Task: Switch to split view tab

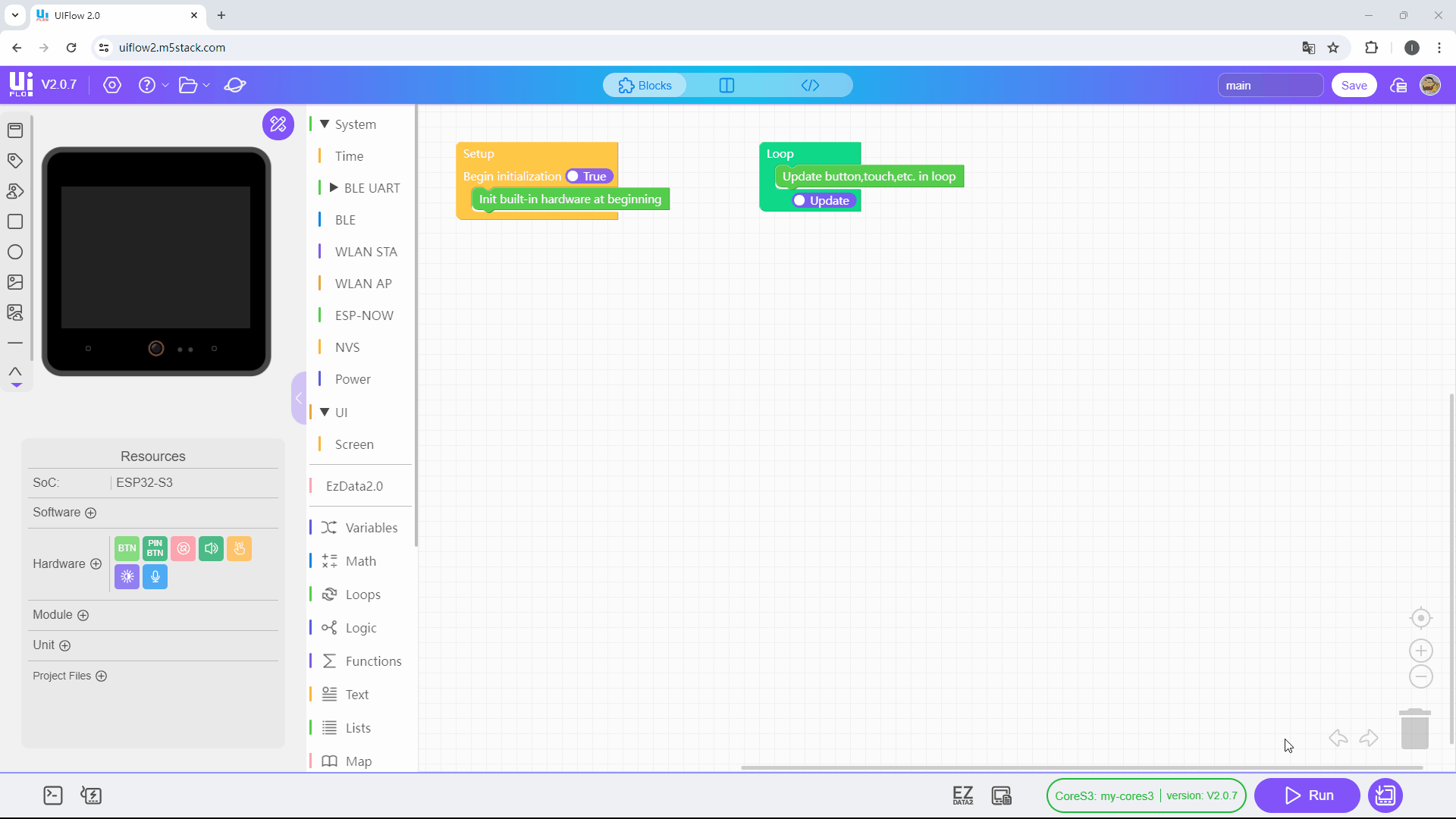Action: click(726, 85)
